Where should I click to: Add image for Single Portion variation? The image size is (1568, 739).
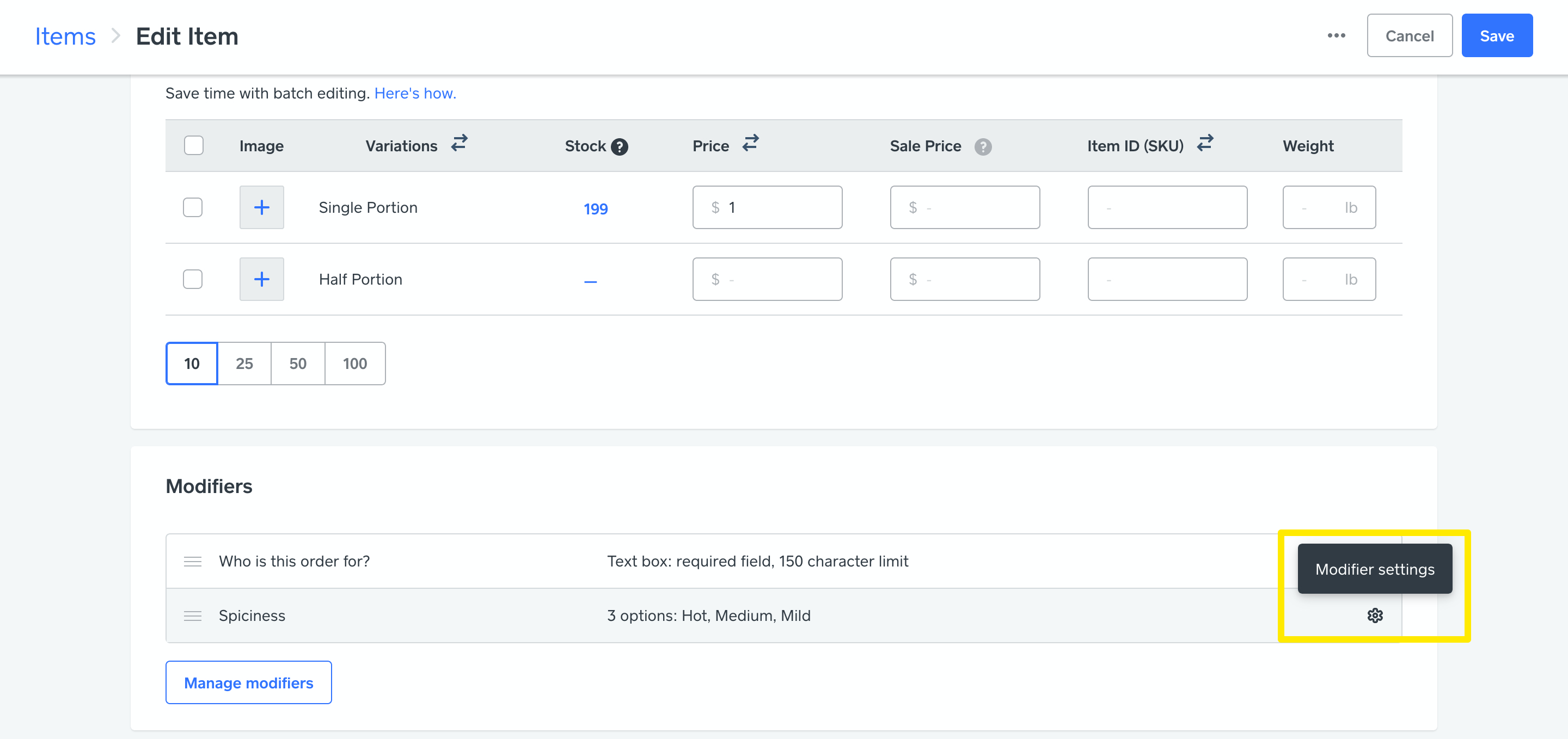[261, 207]
